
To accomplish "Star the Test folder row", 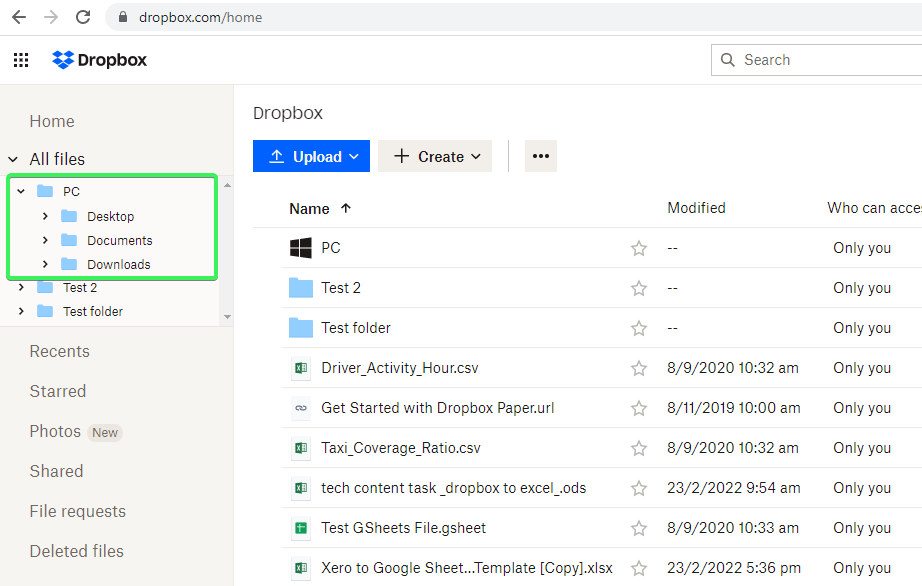I will coord(639,328).
